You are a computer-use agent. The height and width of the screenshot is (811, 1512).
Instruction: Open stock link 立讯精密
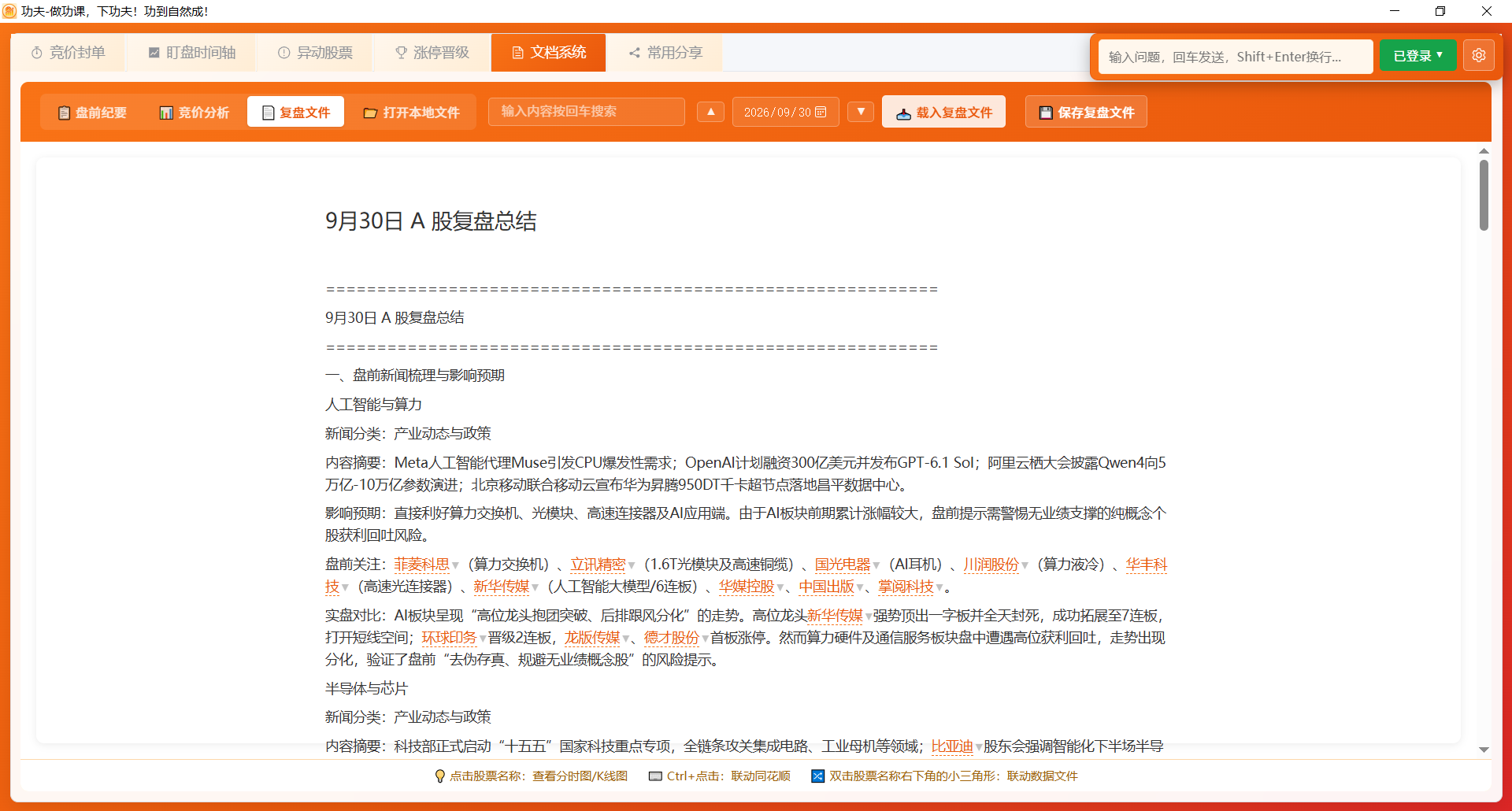598,565
